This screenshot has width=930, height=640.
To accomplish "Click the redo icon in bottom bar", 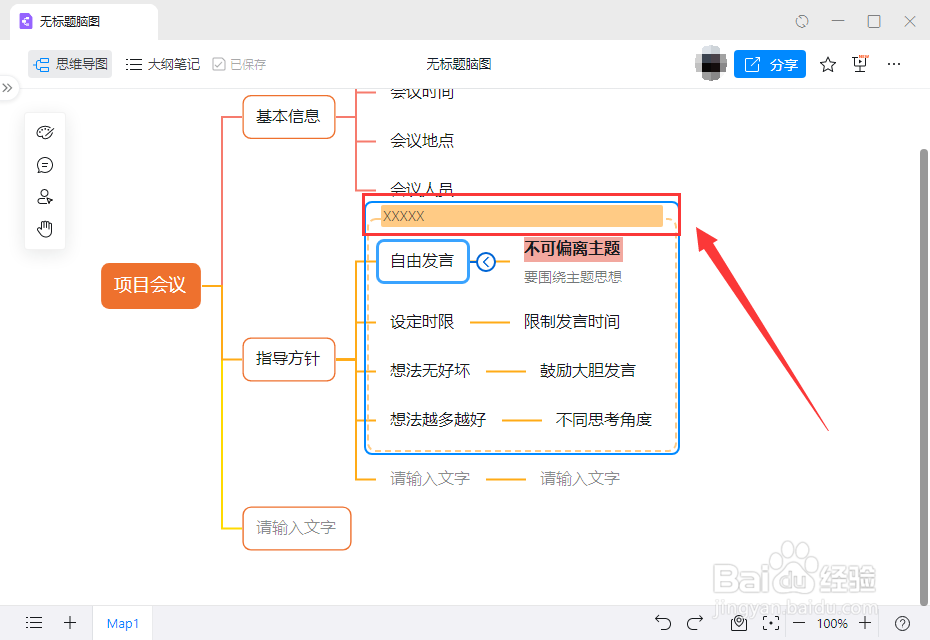I will (695, 623).
